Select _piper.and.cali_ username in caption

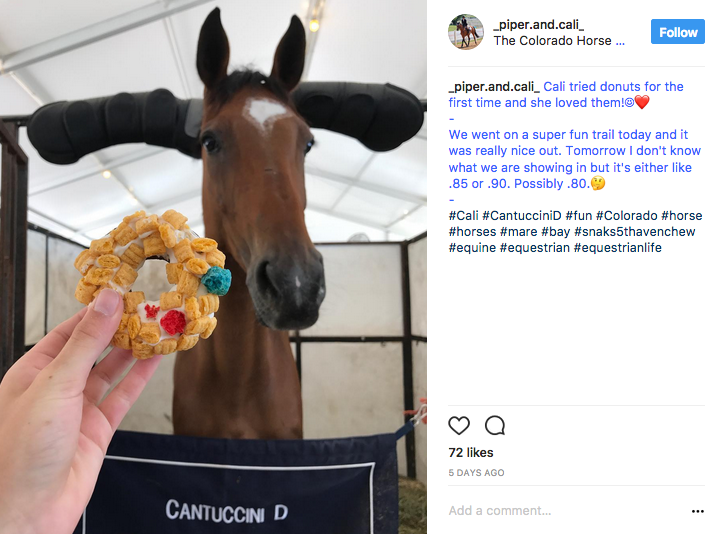(494, 87)
